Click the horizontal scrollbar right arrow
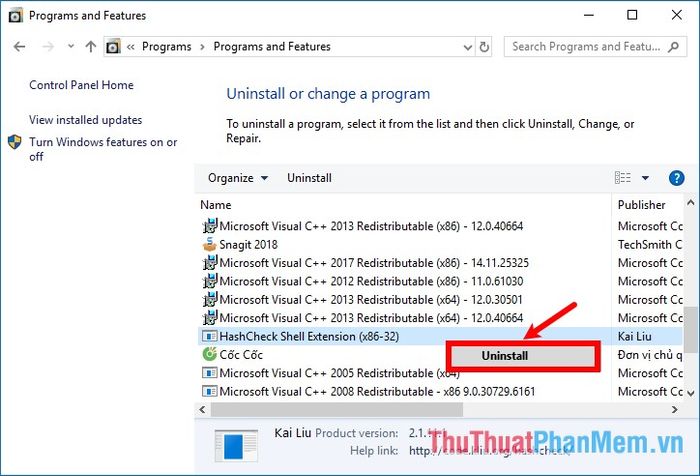Image resolution: width=700 pixels, height=476 pixels. (x=675, y=409)
